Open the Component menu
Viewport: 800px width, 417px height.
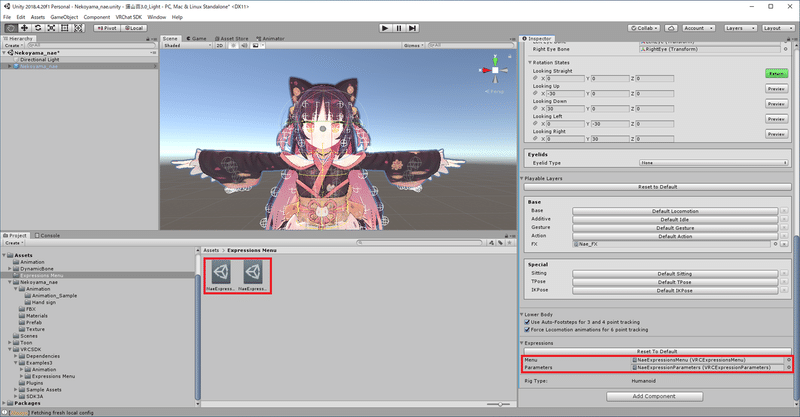[97, 17]
